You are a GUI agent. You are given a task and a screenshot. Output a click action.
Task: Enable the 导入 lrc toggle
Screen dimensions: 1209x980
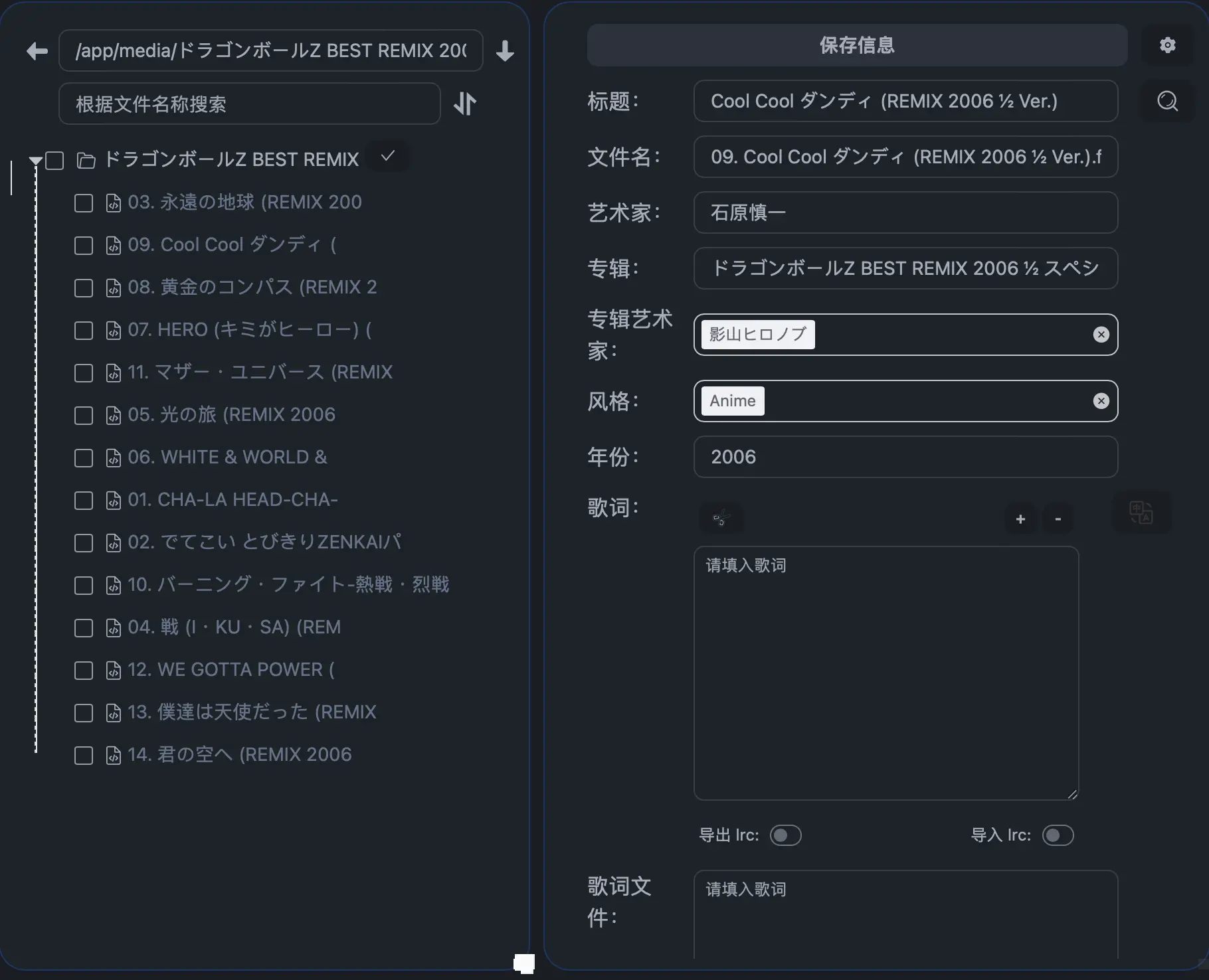pyautogui.click(x=1058, y=835)
